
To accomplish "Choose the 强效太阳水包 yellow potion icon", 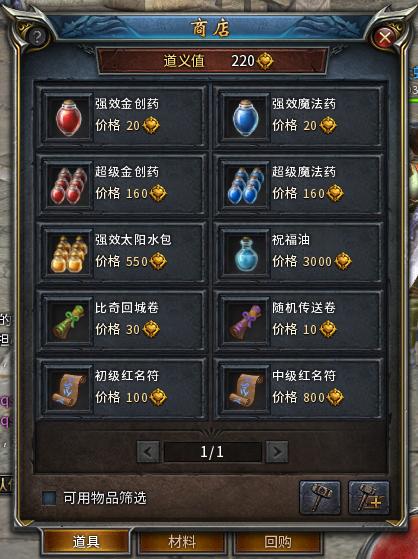I will pos(68,253).
